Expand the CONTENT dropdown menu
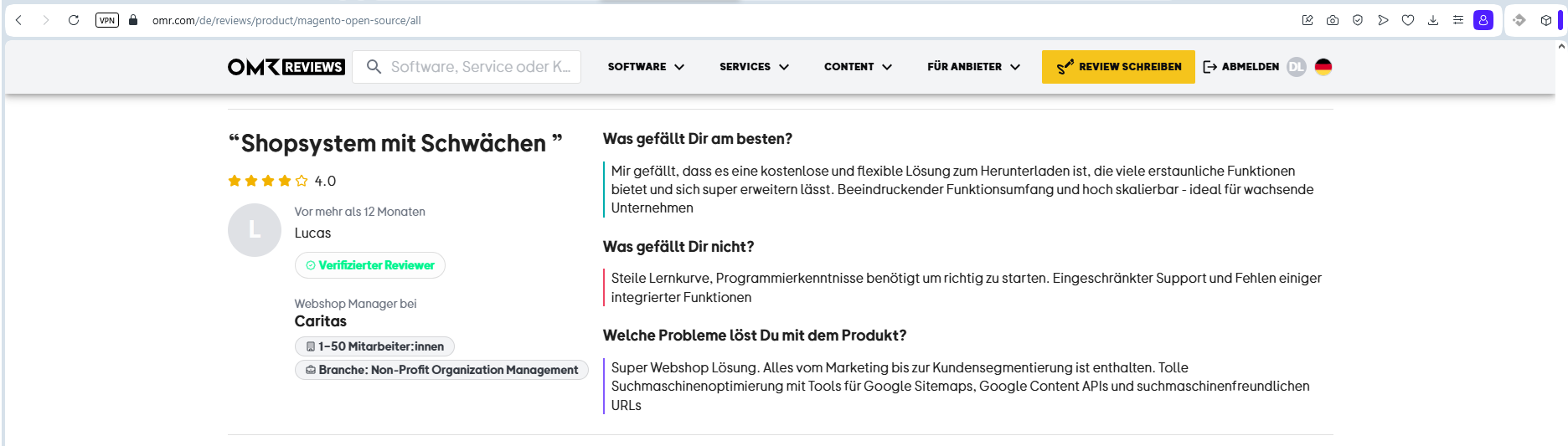The height and width of the screenshot is (446, 1568). [x=858, y=67]
